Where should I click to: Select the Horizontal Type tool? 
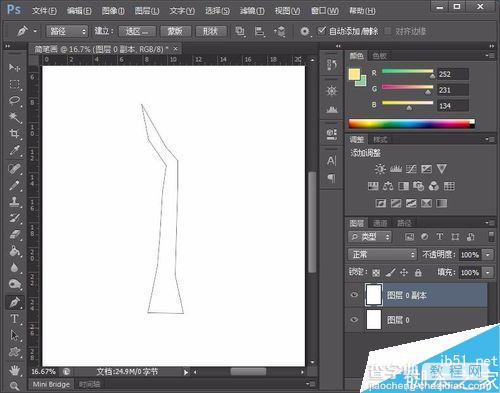14,319
